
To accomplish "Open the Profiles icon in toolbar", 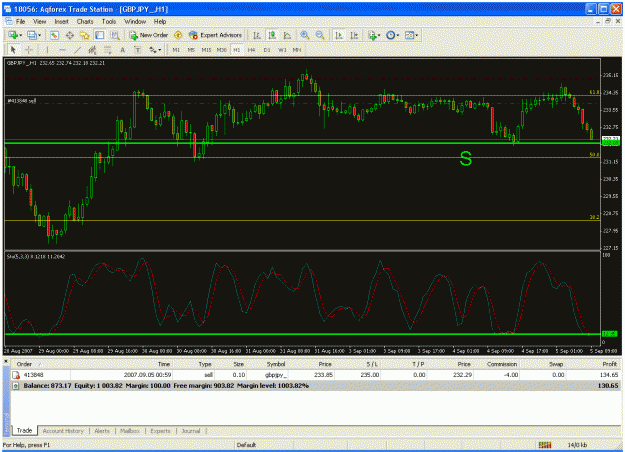I will (31, 35).
